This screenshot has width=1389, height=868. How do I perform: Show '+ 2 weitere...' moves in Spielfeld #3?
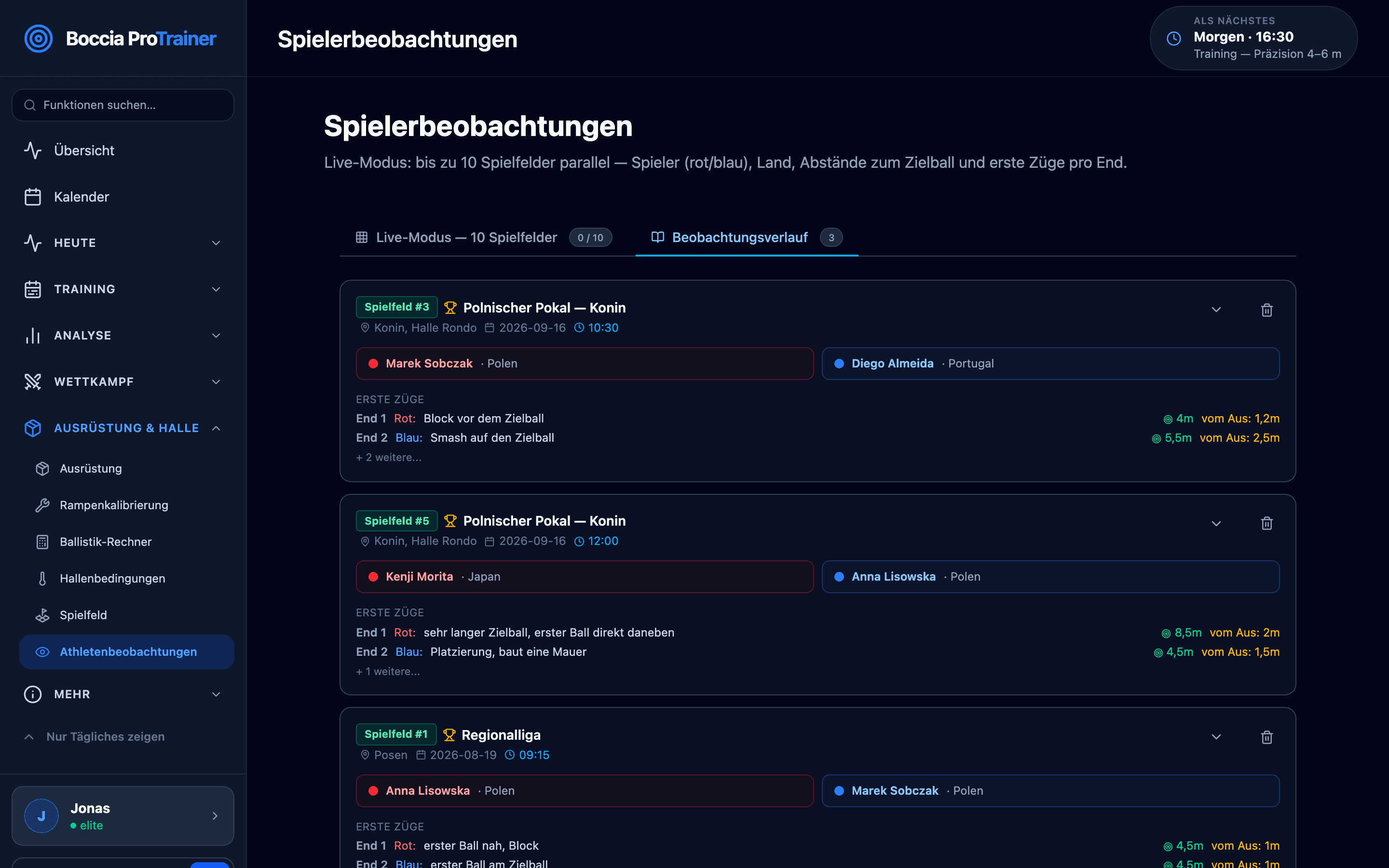click(389, 458)
